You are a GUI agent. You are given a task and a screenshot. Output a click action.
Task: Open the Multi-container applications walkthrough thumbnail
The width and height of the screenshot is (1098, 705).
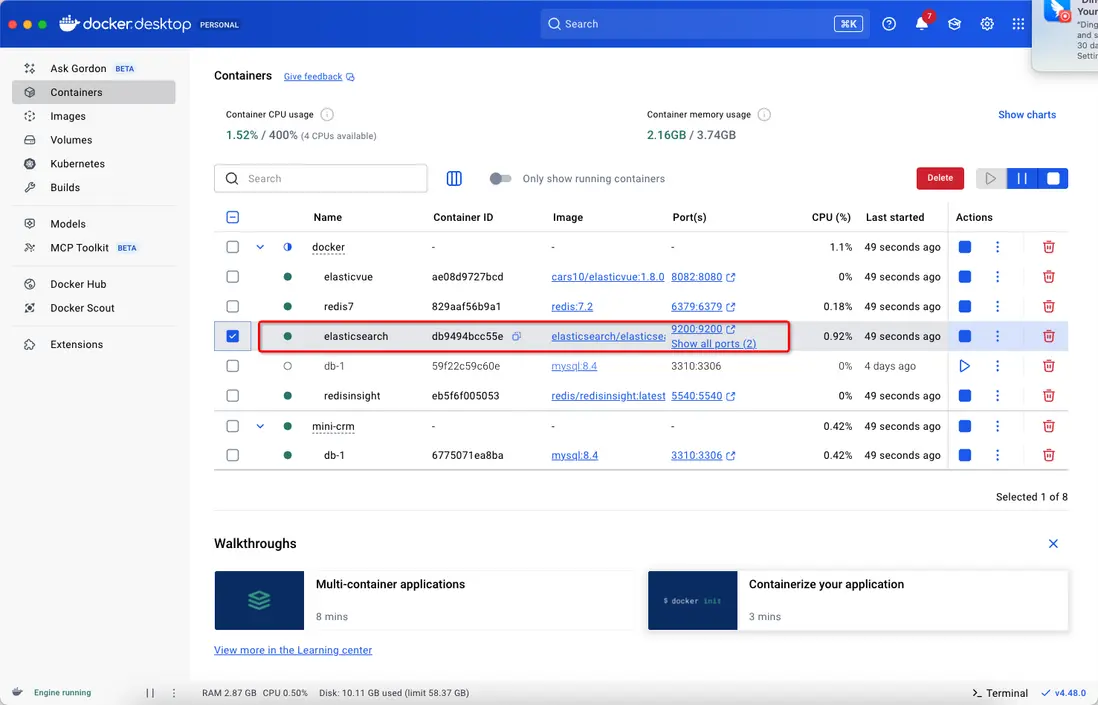pyautogui.click(x=259, y=600)
